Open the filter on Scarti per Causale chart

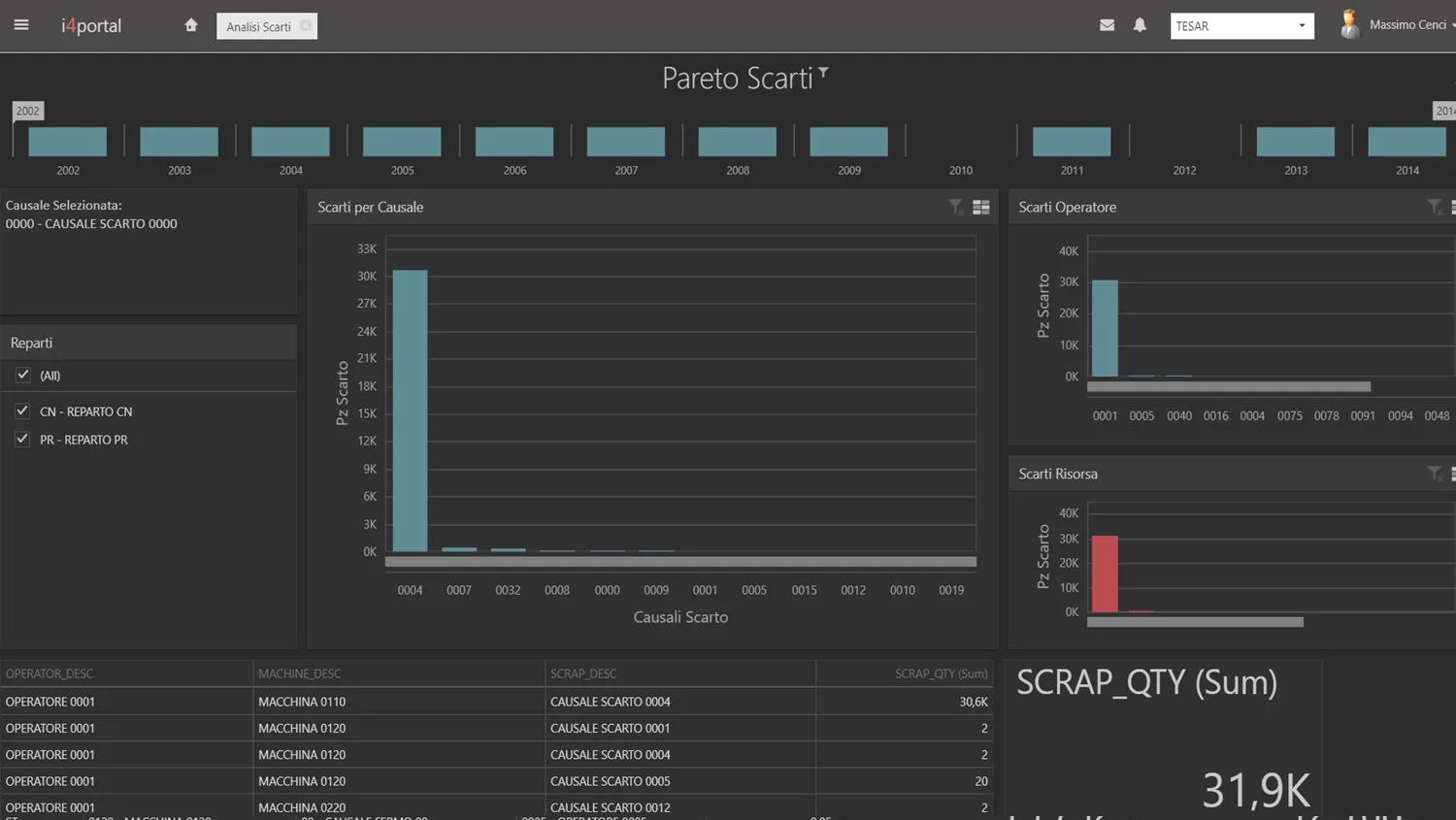point(954,207)
